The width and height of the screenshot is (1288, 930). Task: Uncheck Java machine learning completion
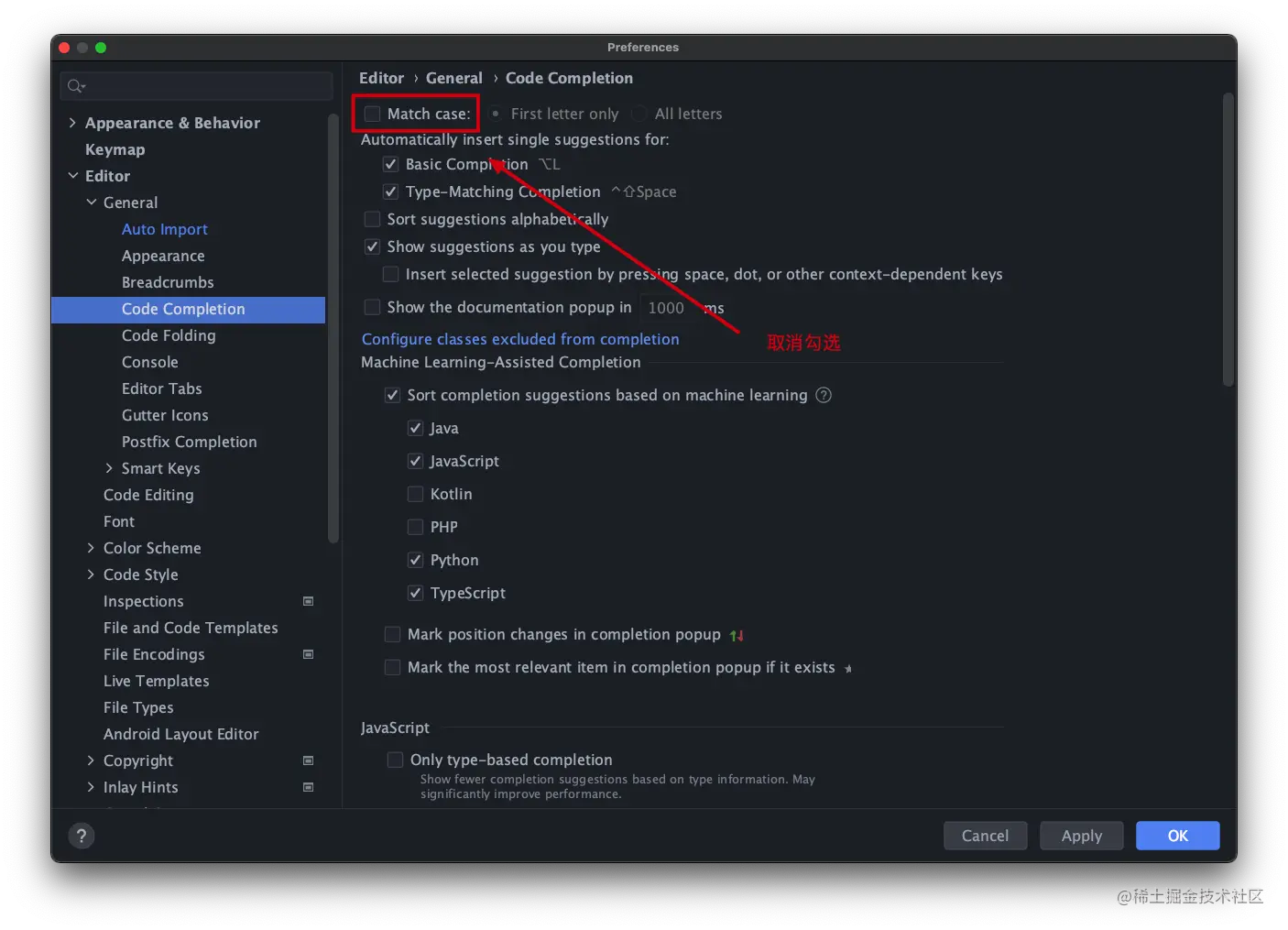[x=415, y=428]
